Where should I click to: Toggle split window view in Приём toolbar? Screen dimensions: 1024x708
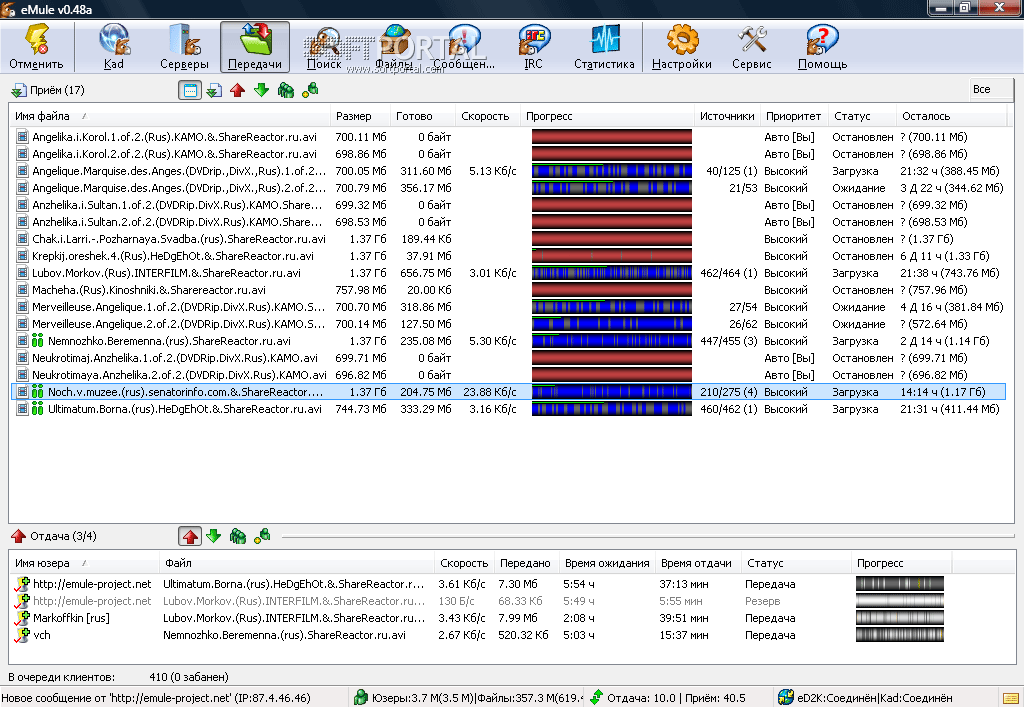(190, 90)
